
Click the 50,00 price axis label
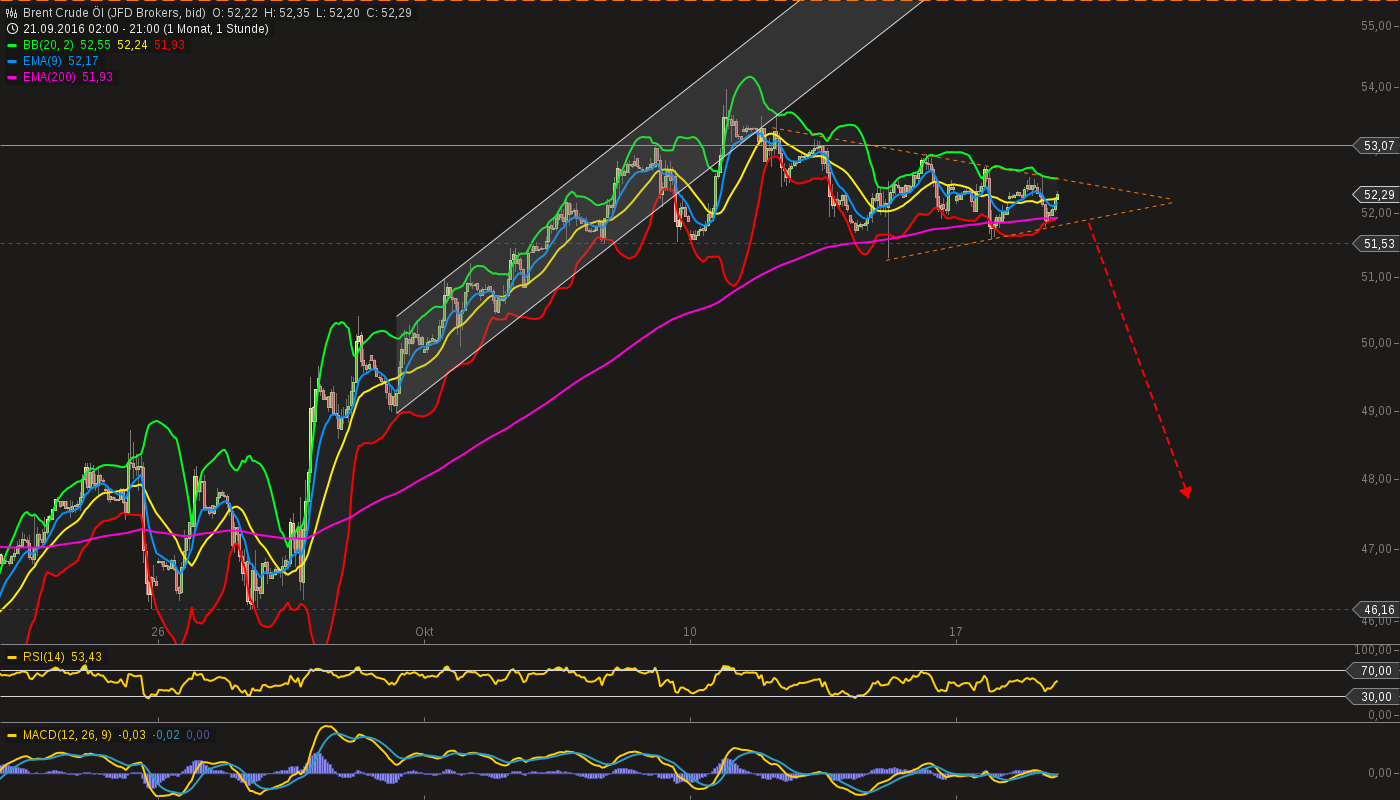tap(1378, 343)
